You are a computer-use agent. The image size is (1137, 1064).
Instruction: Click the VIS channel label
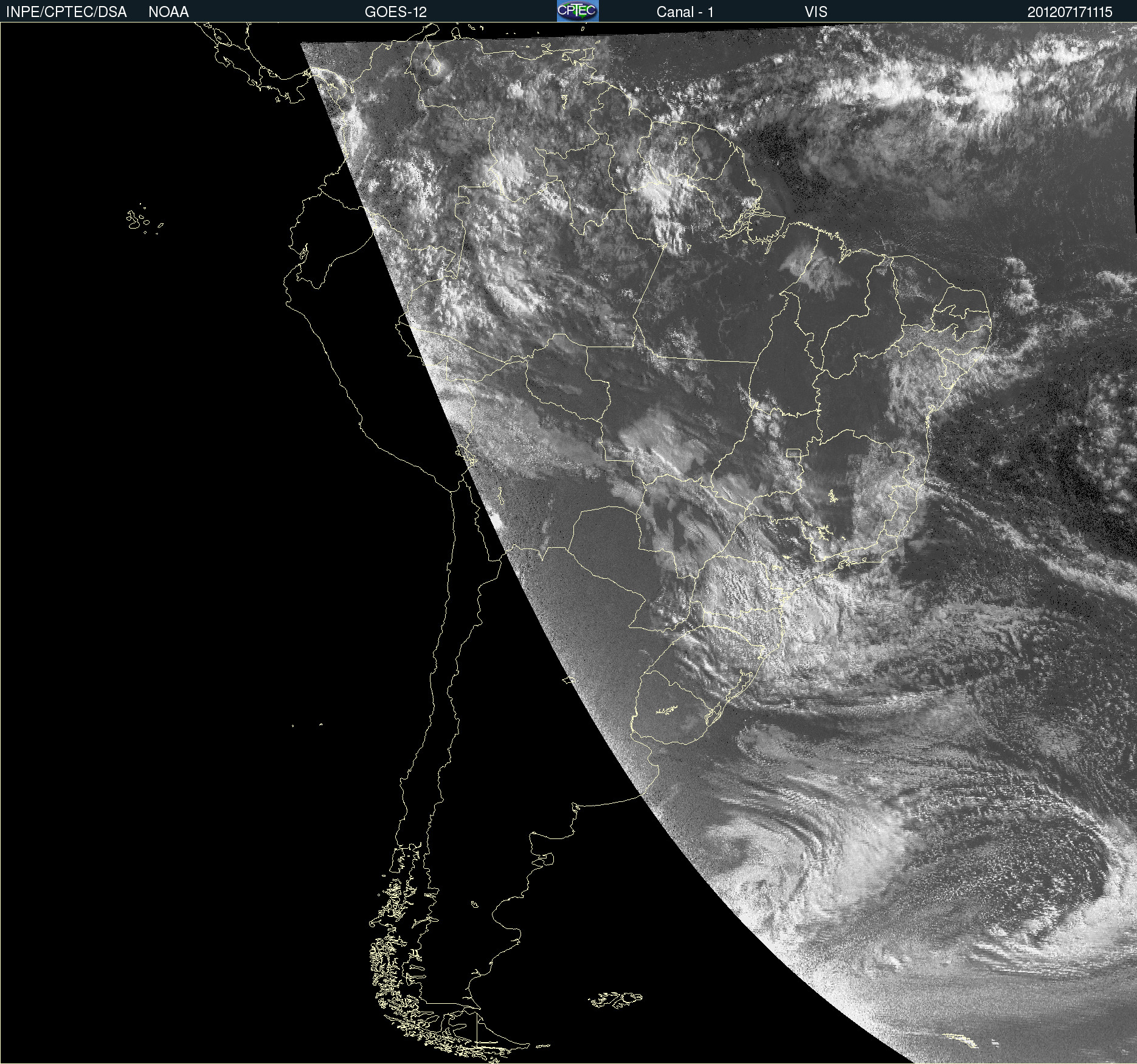pos(816,12)
